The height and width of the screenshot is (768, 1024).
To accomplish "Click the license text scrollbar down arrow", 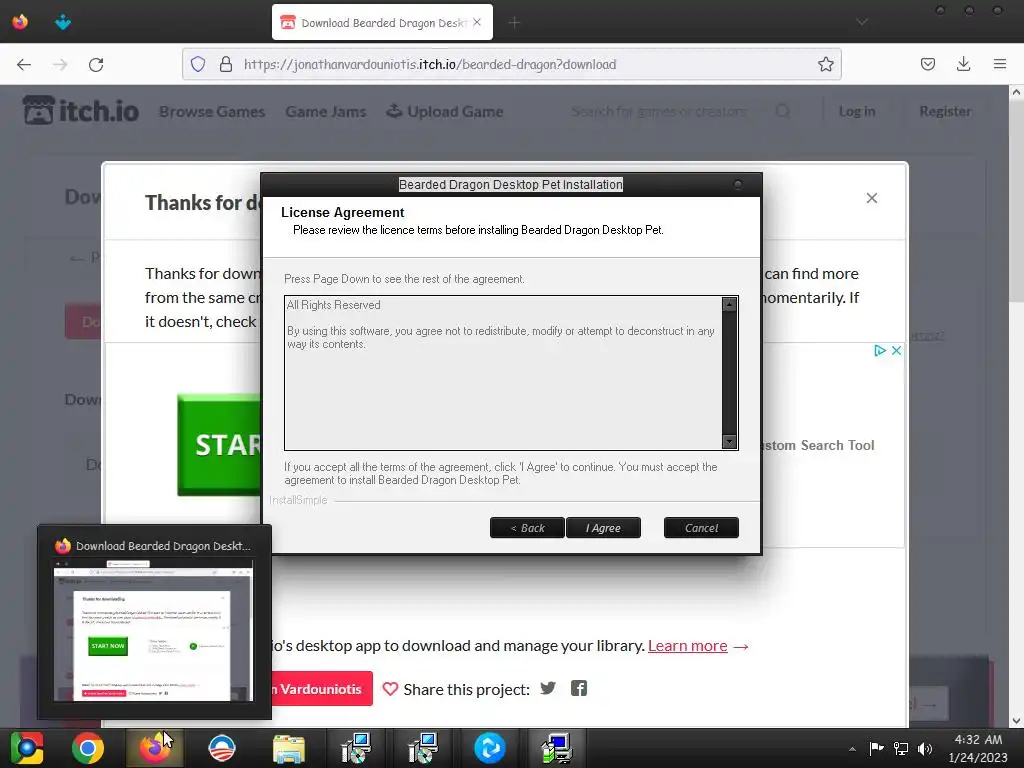I will coord(729,441).
